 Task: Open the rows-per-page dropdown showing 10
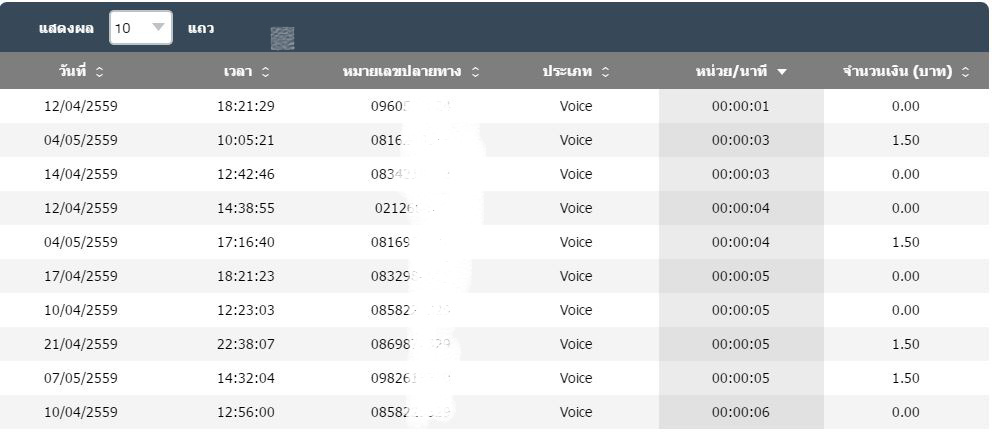pos(140,28)
